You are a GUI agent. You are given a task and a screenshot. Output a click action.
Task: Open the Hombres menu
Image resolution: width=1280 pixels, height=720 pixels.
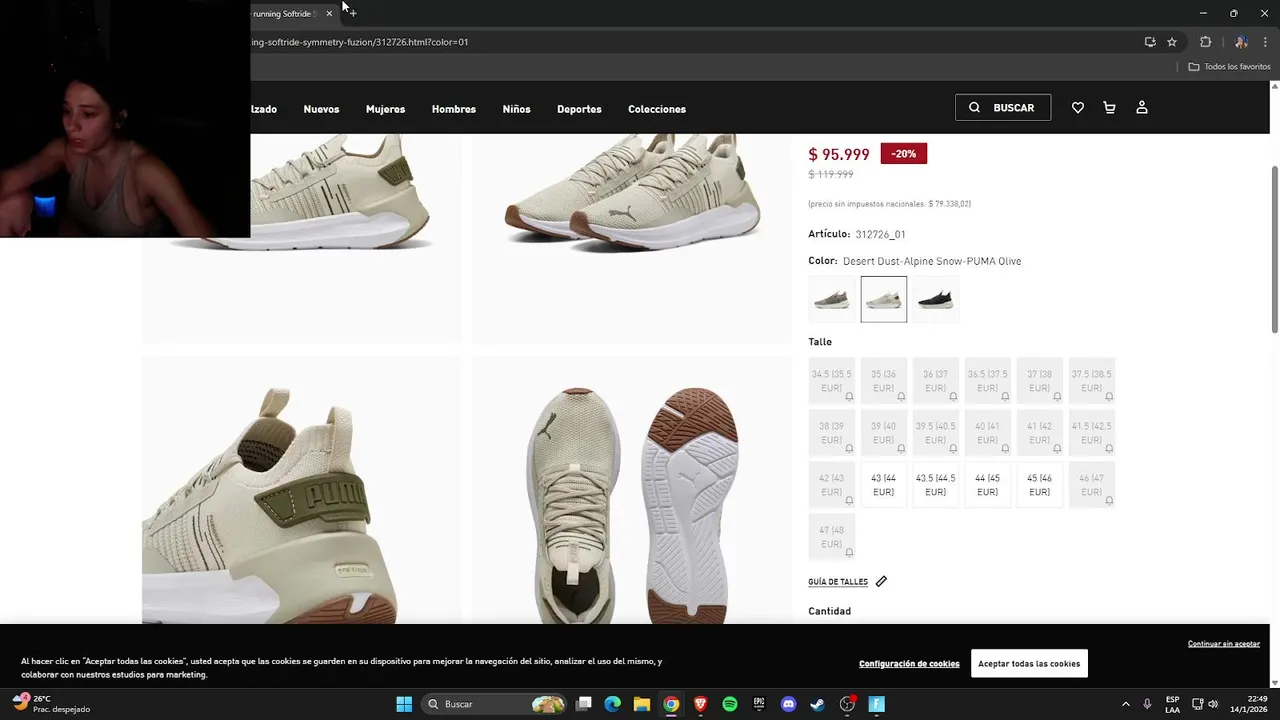453,109
